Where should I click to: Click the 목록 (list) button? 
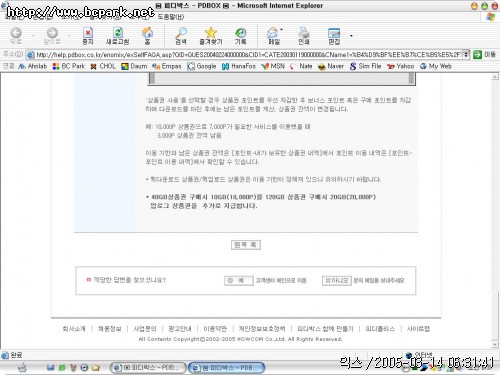[246, 245]
